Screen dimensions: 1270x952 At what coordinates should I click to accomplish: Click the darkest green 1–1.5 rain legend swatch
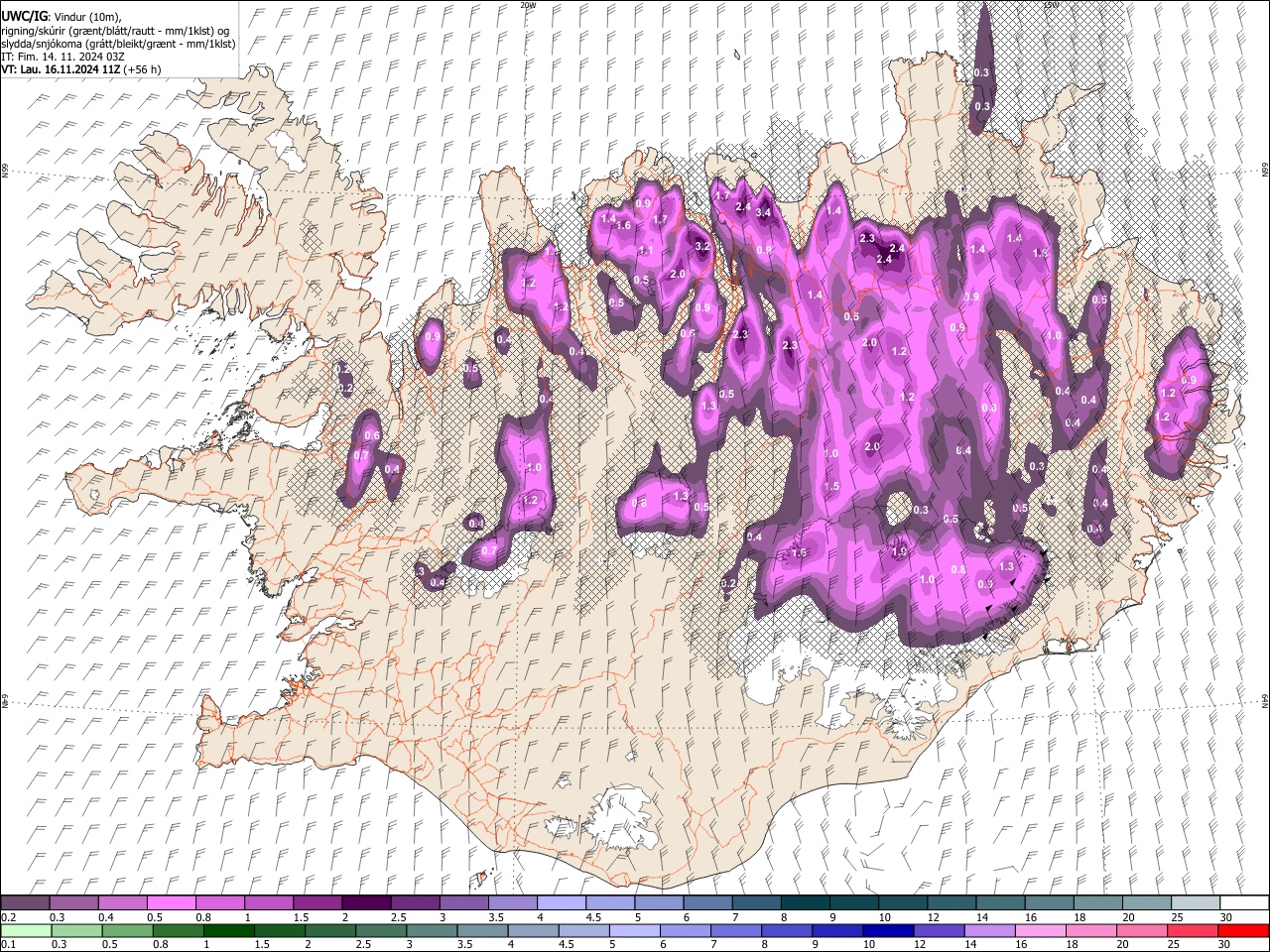tap(229, 930)
